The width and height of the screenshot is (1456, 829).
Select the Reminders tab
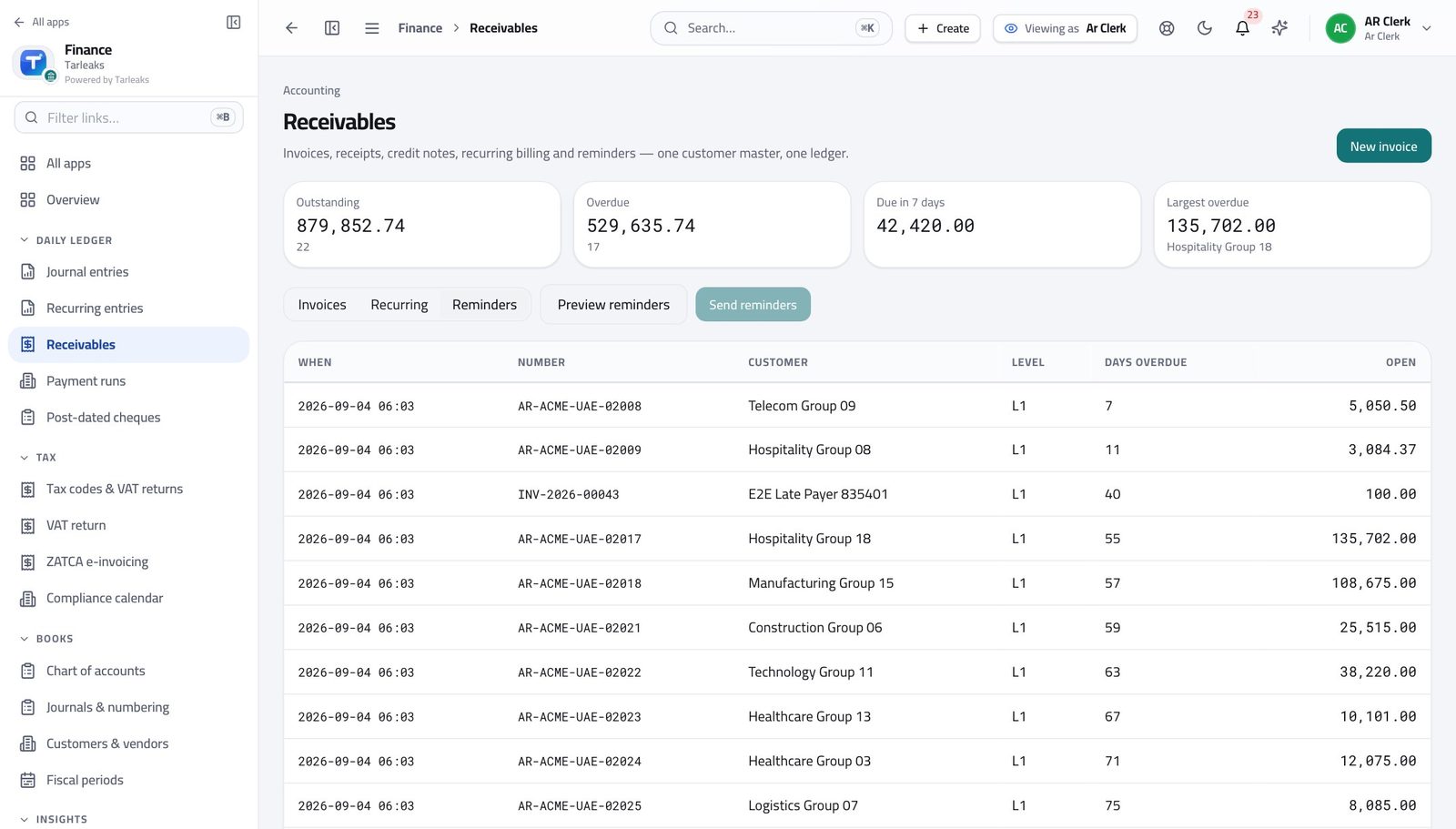(x=484, y=305)
